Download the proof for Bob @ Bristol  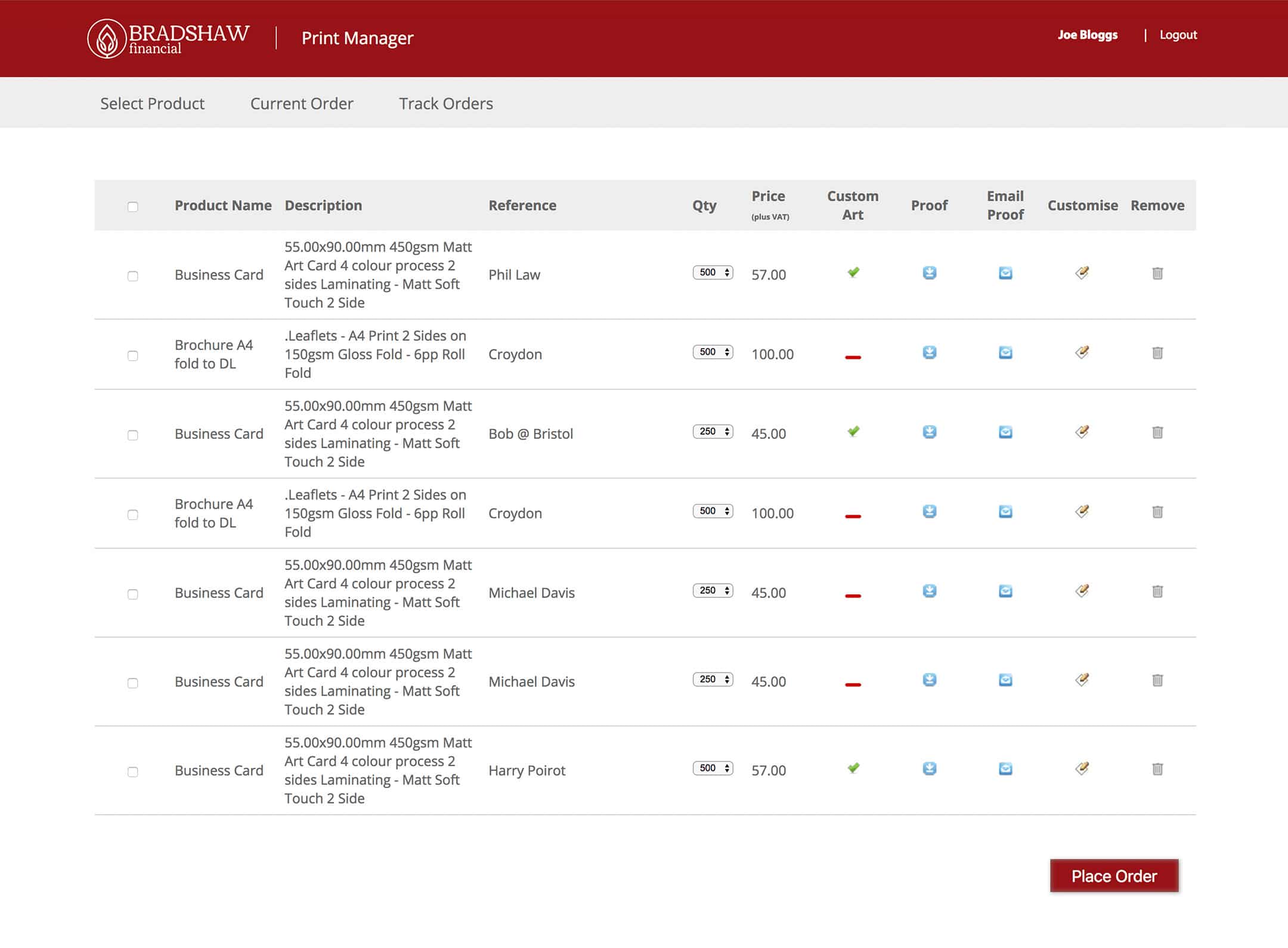tap(929, 432)
